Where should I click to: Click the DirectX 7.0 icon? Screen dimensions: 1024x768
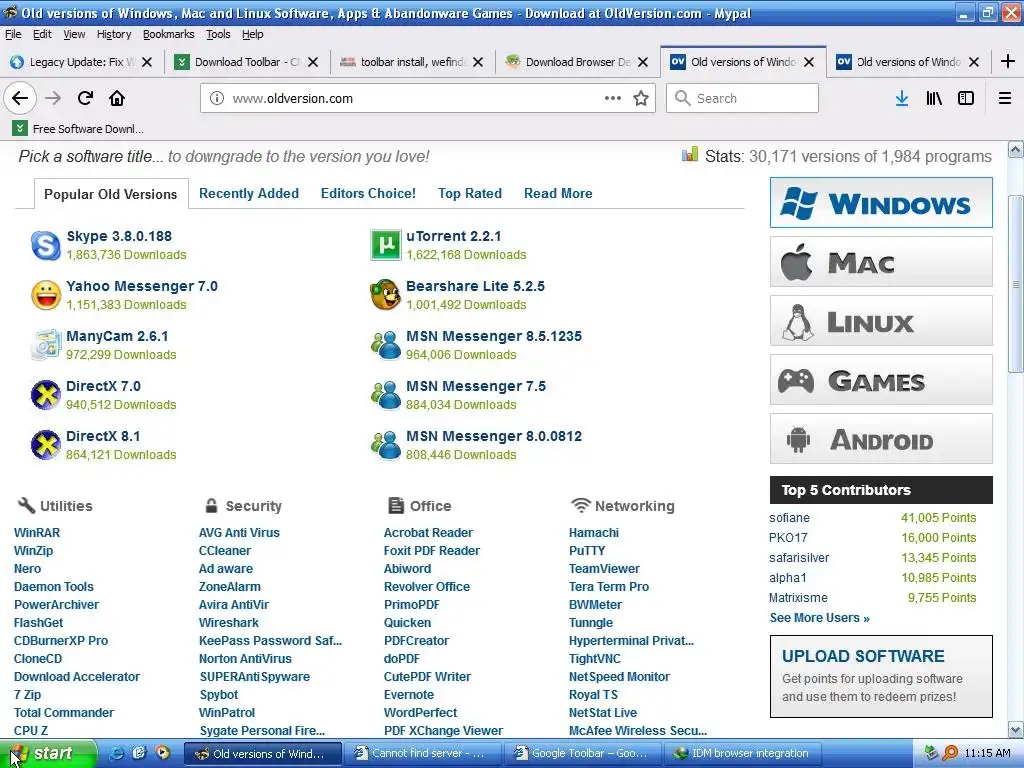point(46,395)
